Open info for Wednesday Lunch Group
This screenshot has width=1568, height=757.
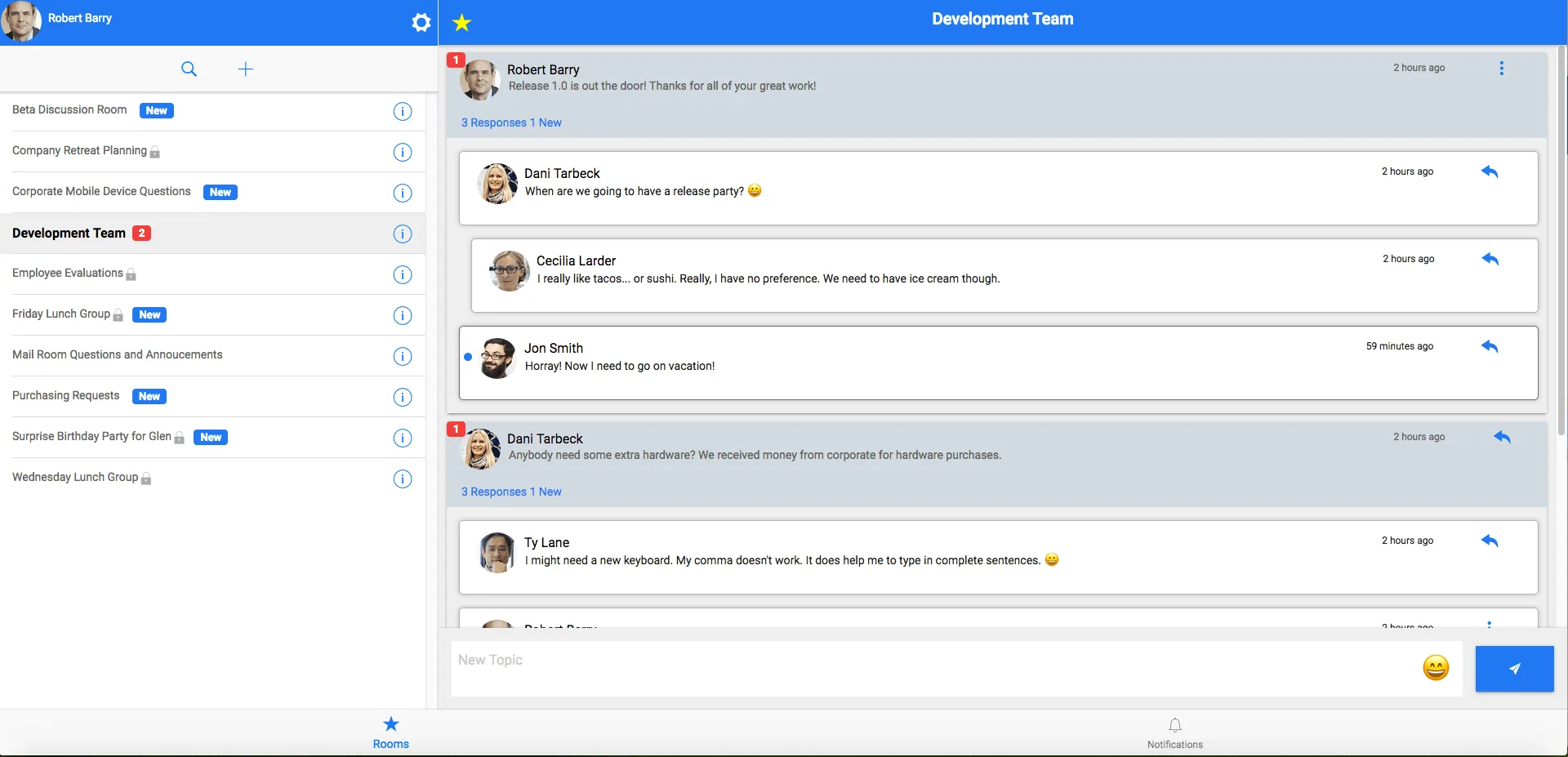click(x=403, y=479)
